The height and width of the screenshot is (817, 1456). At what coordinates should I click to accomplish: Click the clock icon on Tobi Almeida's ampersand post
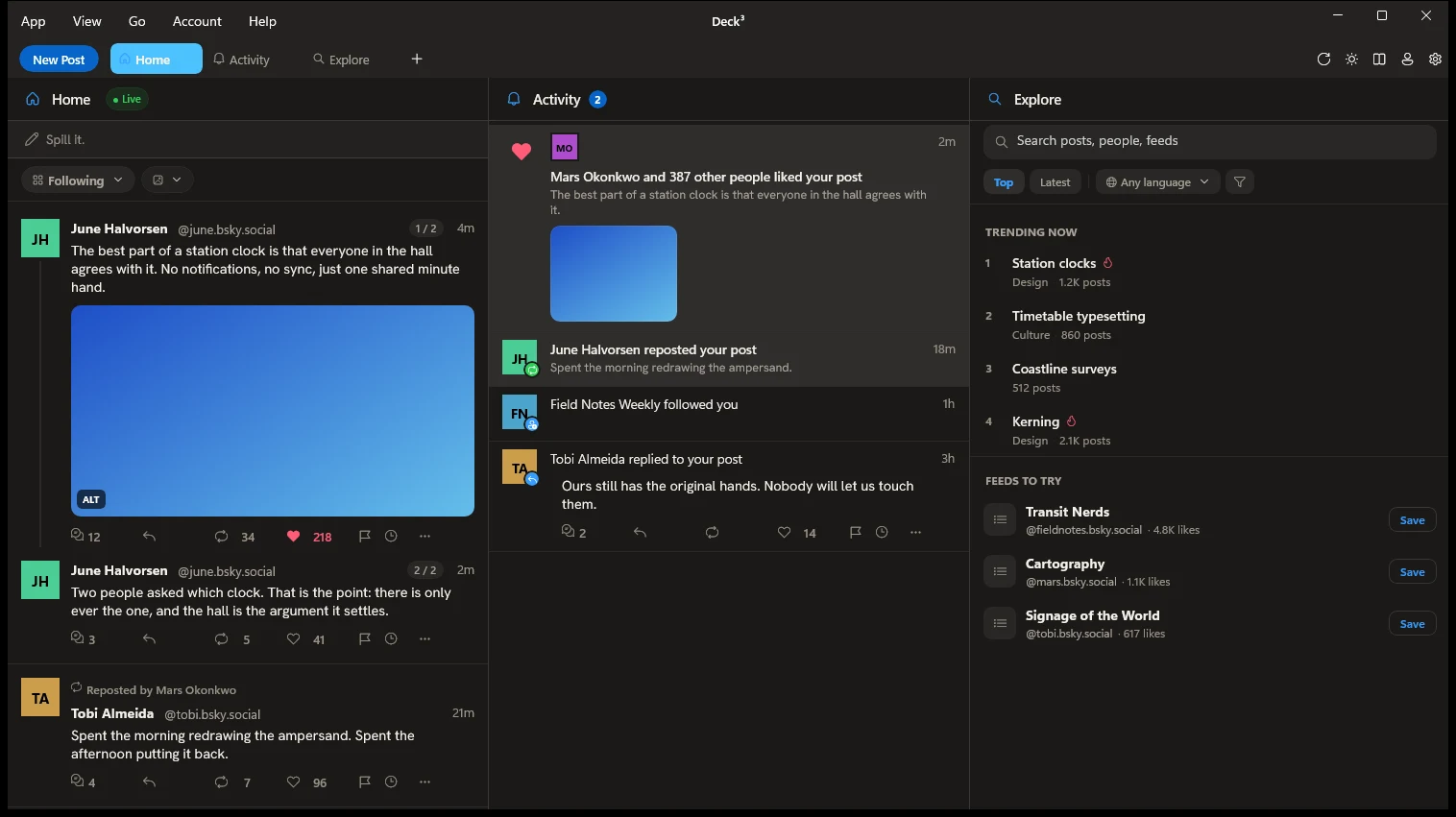pyautogui.click(x=391, y=782)
